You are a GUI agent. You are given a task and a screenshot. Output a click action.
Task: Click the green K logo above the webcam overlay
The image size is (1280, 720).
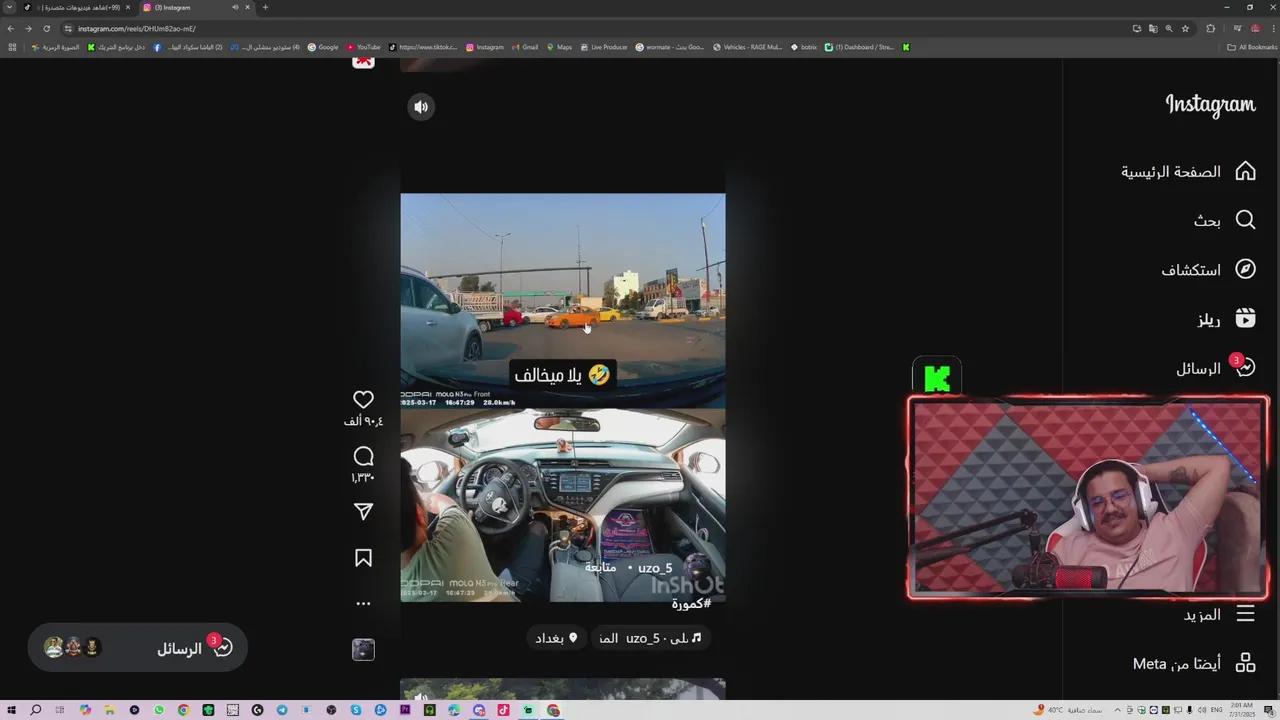coord(937,378)
